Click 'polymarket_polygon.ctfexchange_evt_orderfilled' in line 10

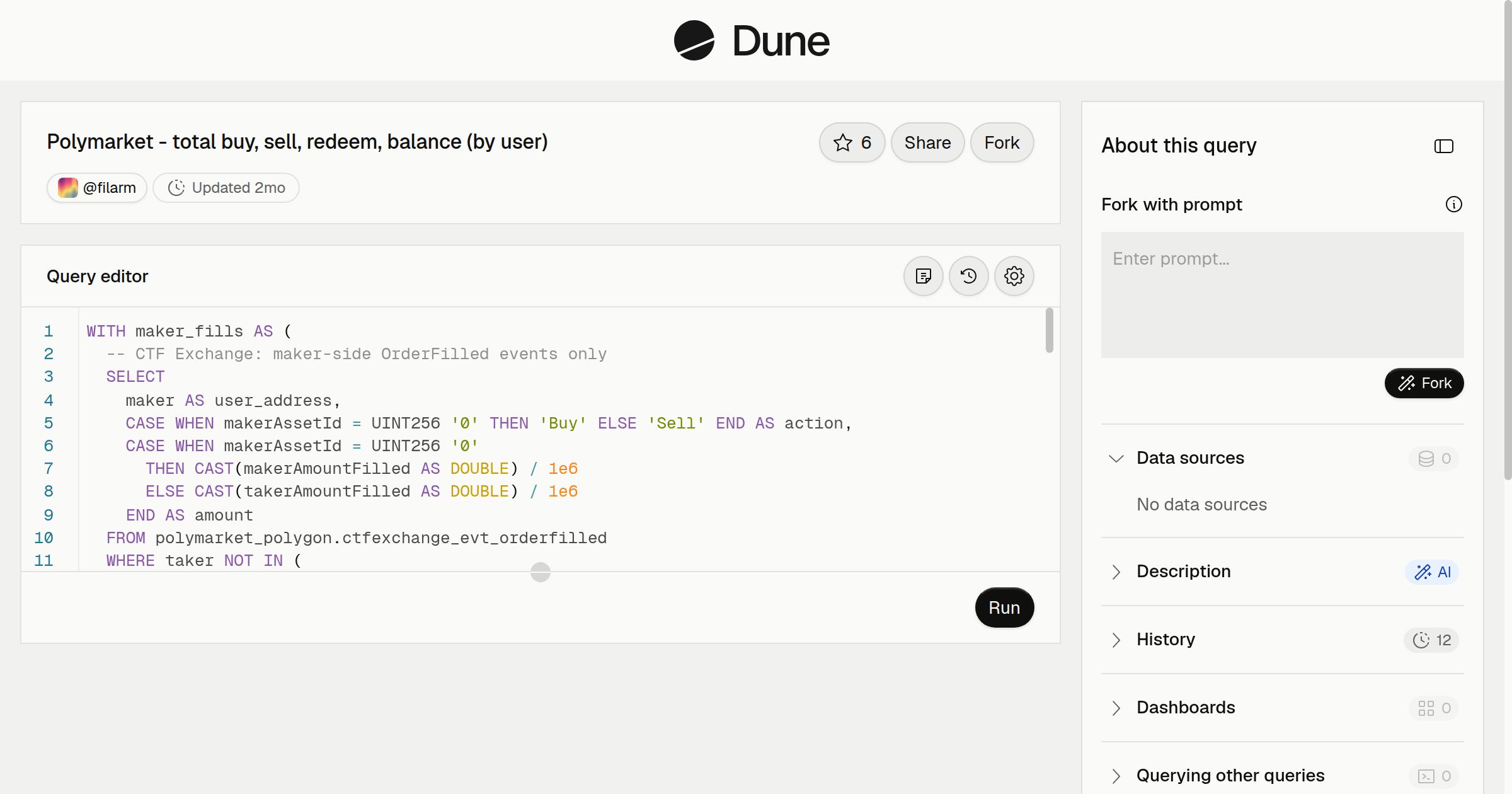click(381, 538)
